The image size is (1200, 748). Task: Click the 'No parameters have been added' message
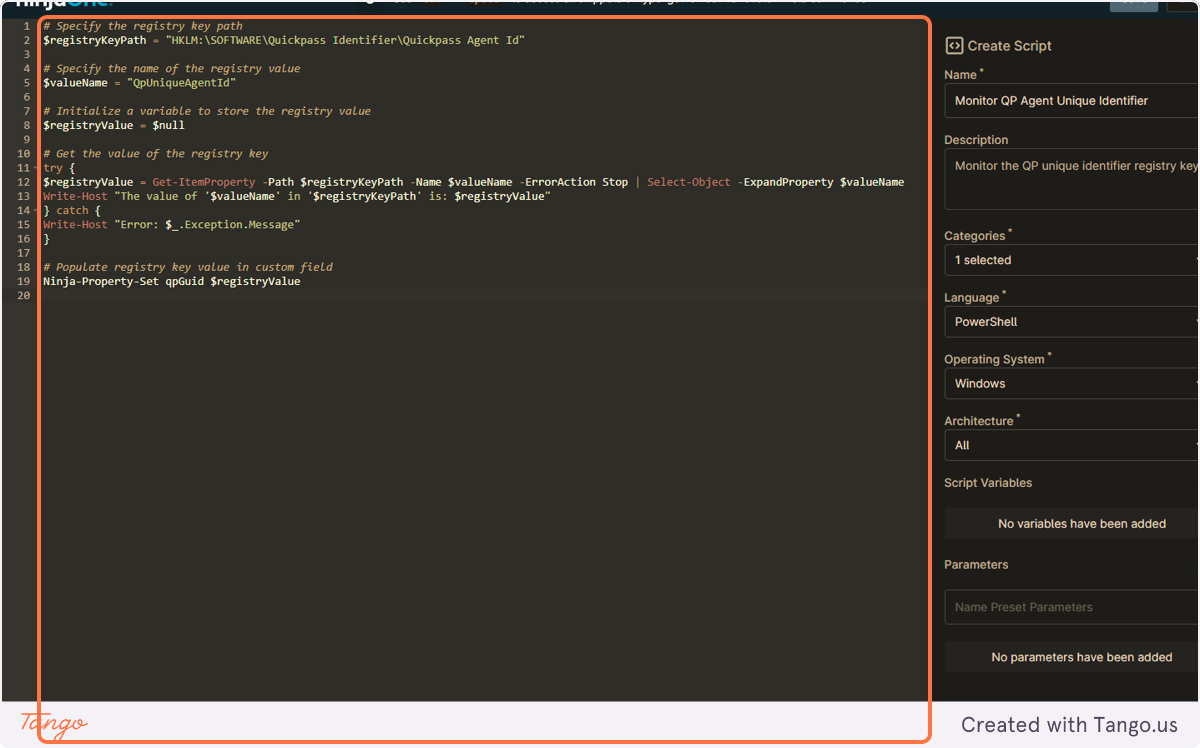pyautogui.click(x=1082, y=657)
